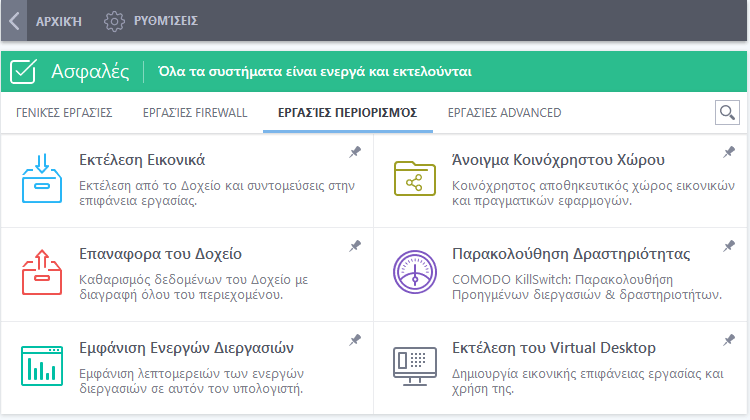Screen dimensions: 750x420
Task: Open ΡΥΘΜΊΣΕΙΣ settings link
Action: pos(166,21)
